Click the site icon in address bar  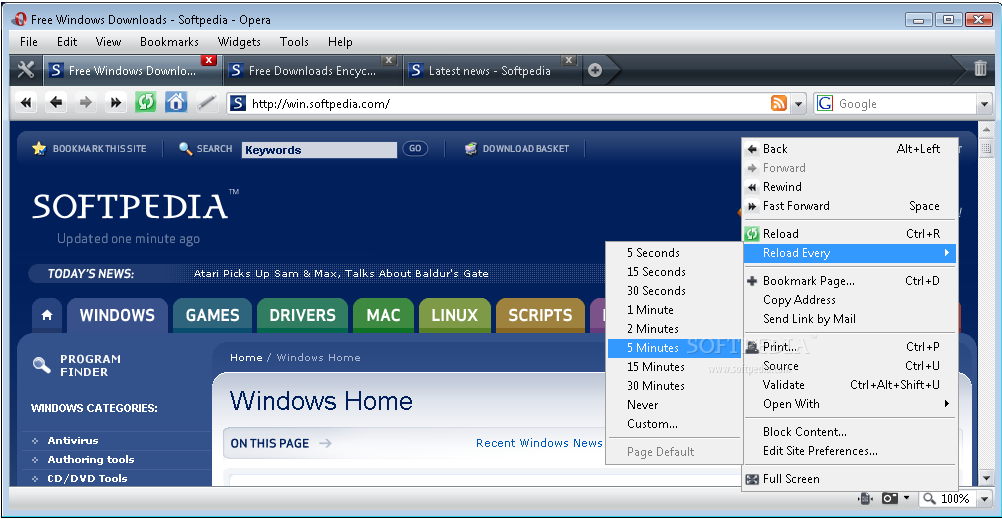click(238, 104)
